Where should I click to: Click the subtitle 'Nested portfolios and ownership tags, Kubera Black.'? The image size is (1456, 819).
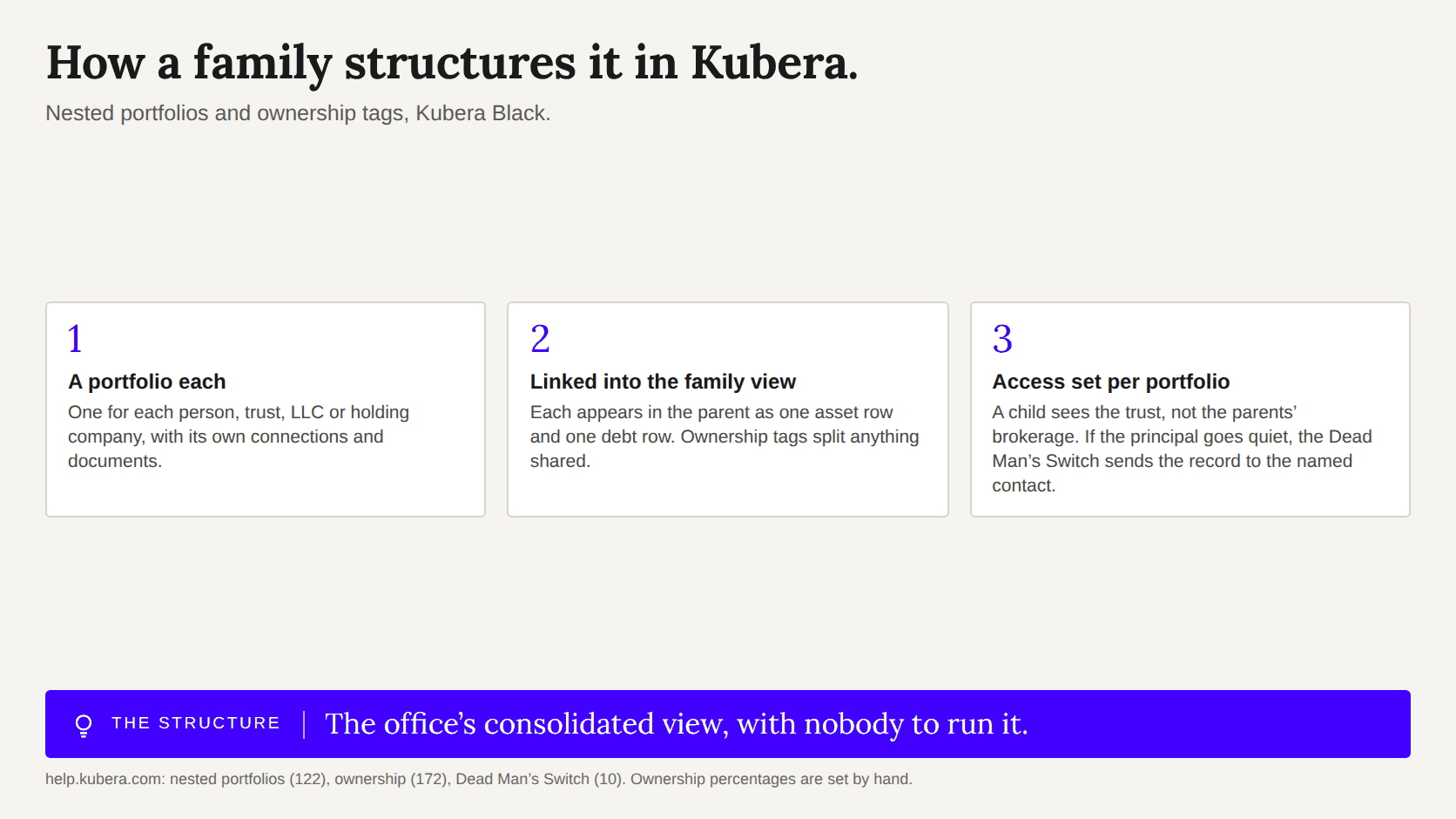point(298,113)
